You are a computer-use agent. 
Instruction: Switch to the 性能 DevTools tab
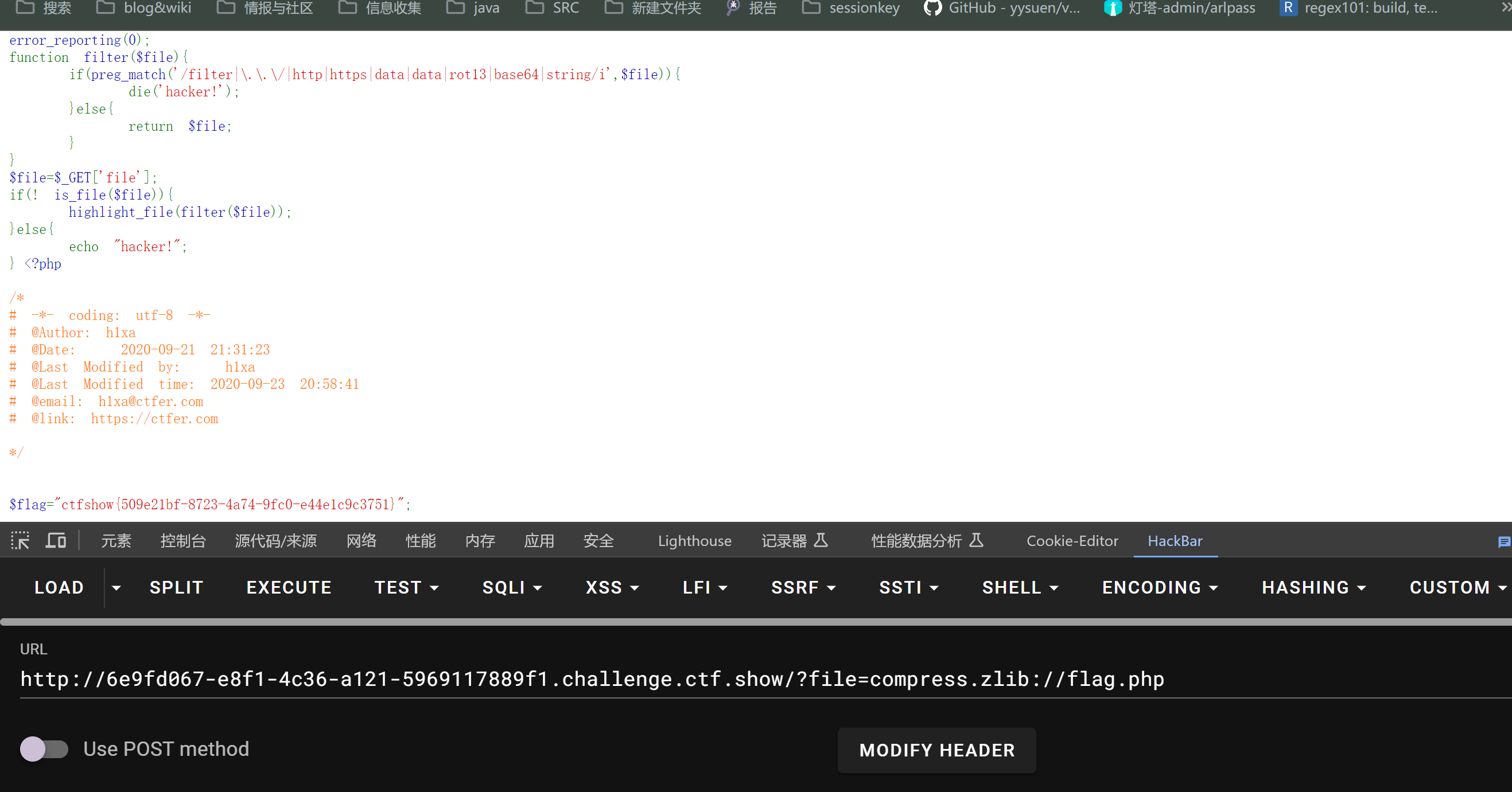point(420,541)
